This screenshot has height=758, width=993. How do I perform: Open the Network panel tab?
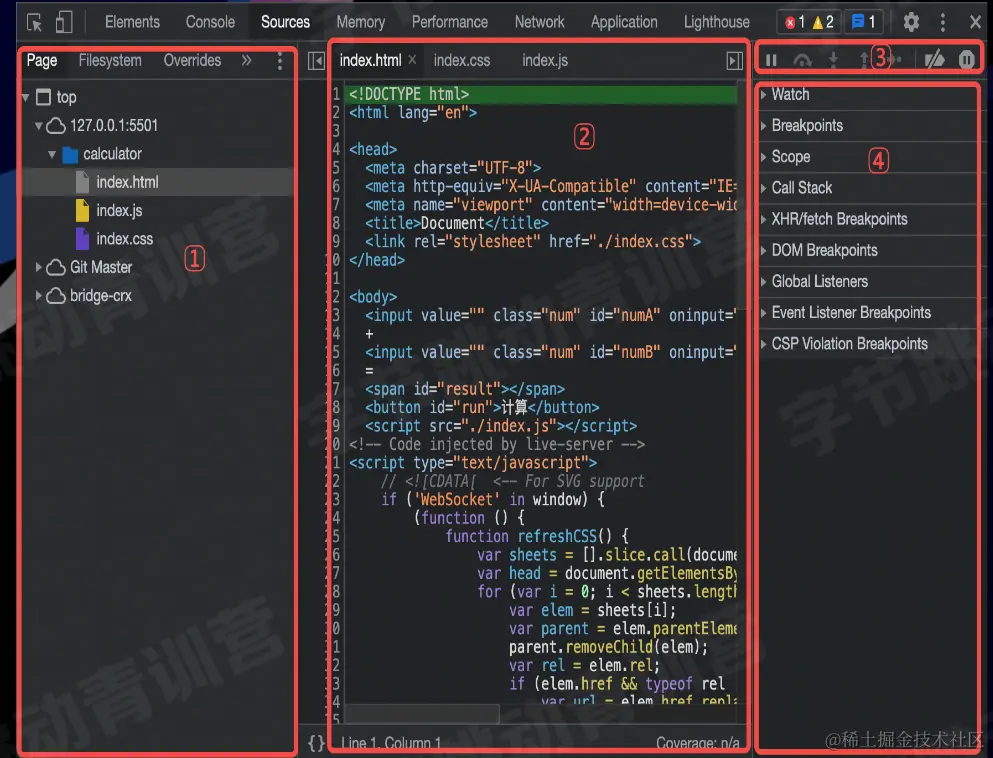pos(539,22)
